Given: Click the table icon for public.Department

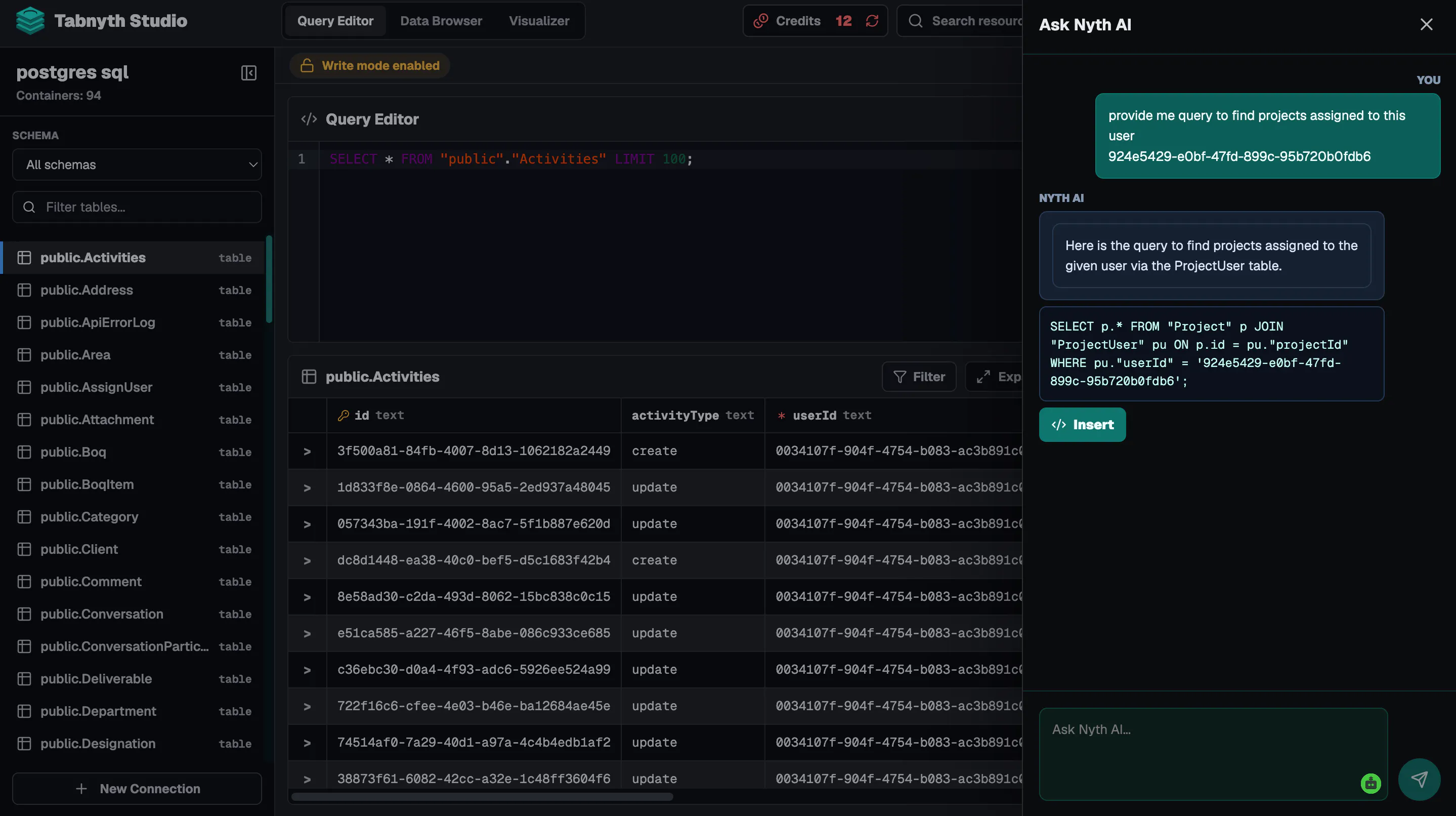Looking at the screenshot, I should (x=24, y=711).
